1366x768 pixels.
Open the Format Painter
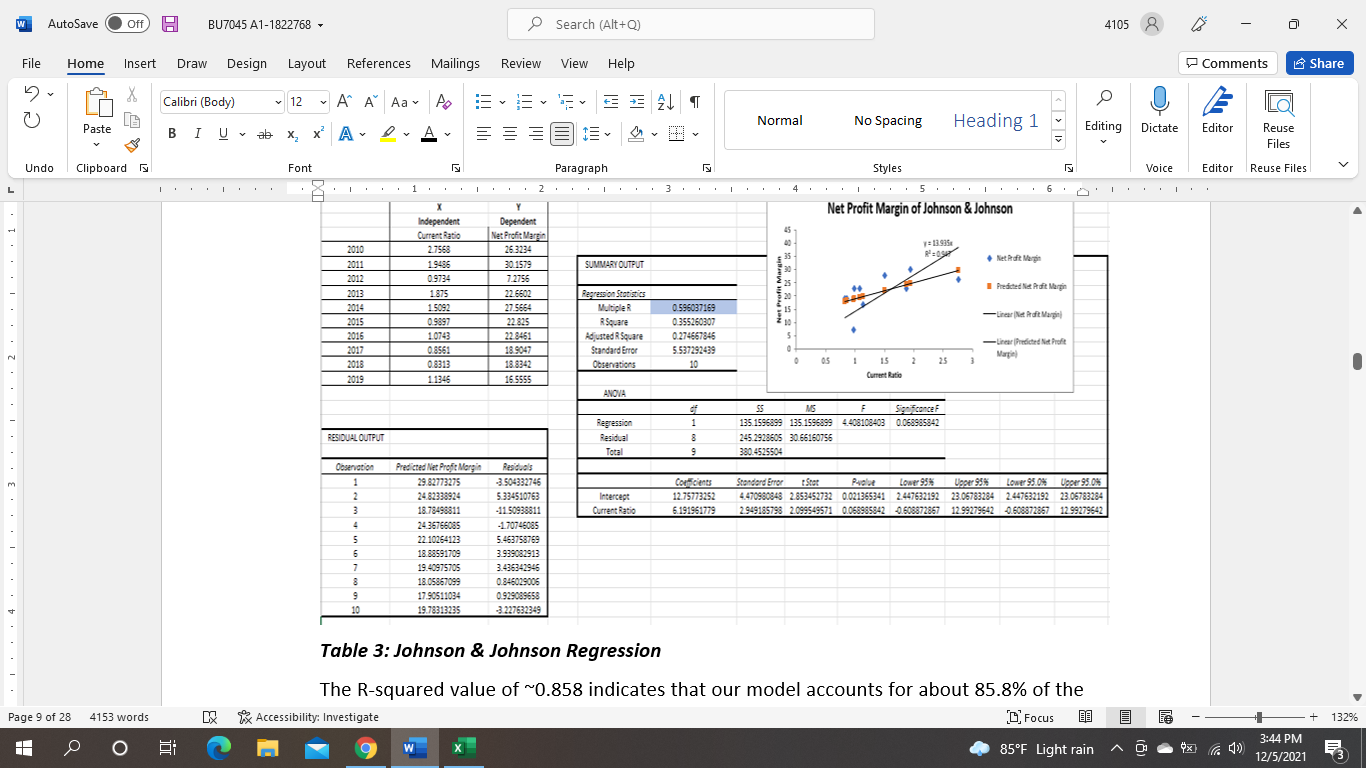click(131, 145)
